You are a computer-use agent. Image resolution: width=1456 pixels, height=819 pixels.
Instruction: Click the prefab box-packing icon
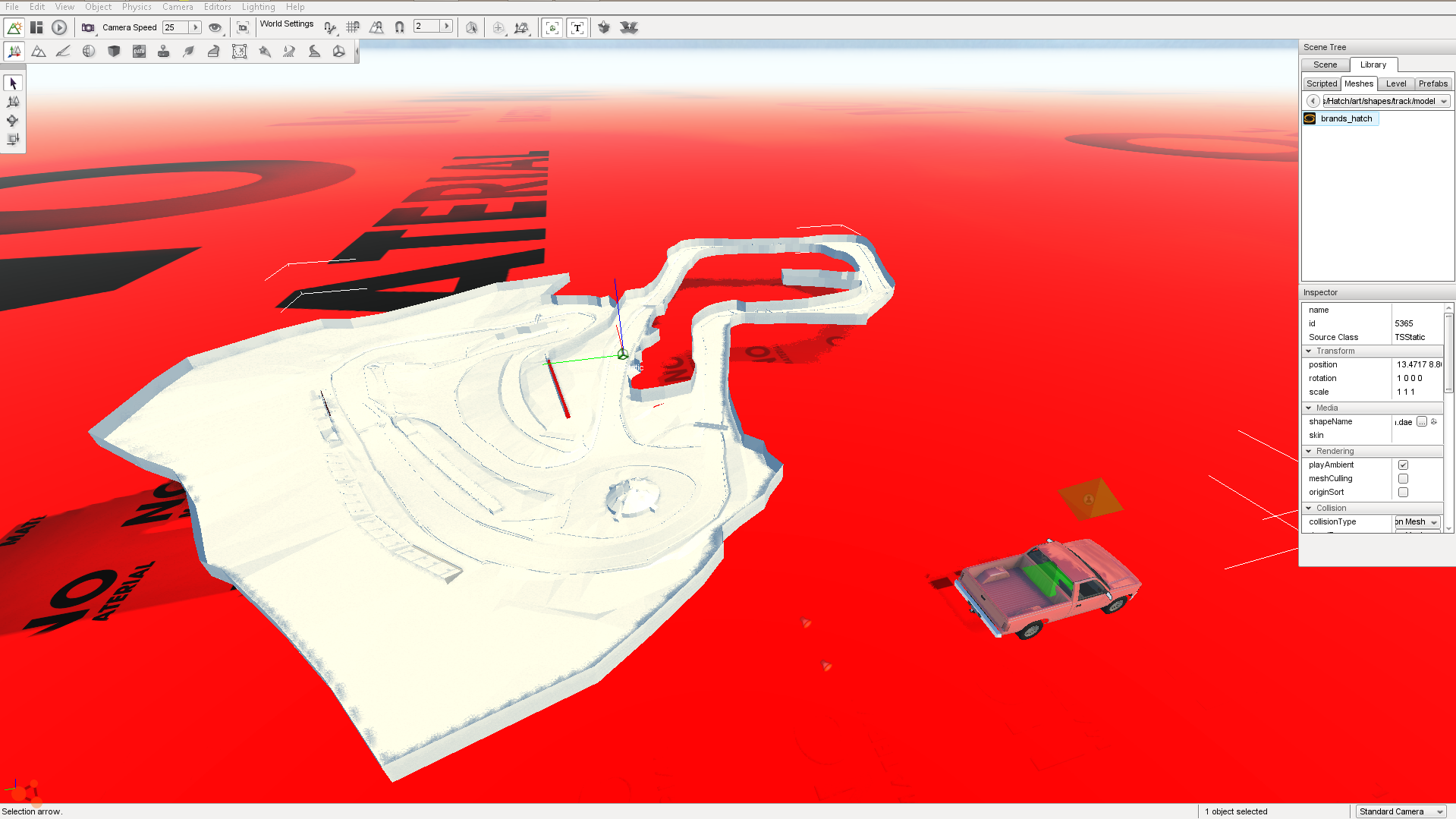coord(604,28)
